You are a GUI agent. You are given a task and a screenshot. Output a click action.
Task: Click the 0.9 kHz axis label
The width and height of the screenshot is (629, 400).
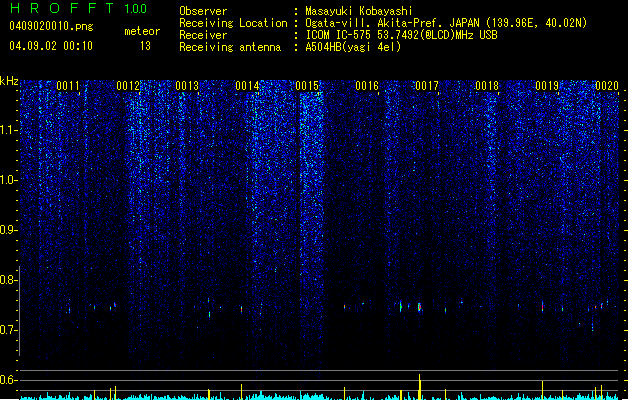(9, 230)
